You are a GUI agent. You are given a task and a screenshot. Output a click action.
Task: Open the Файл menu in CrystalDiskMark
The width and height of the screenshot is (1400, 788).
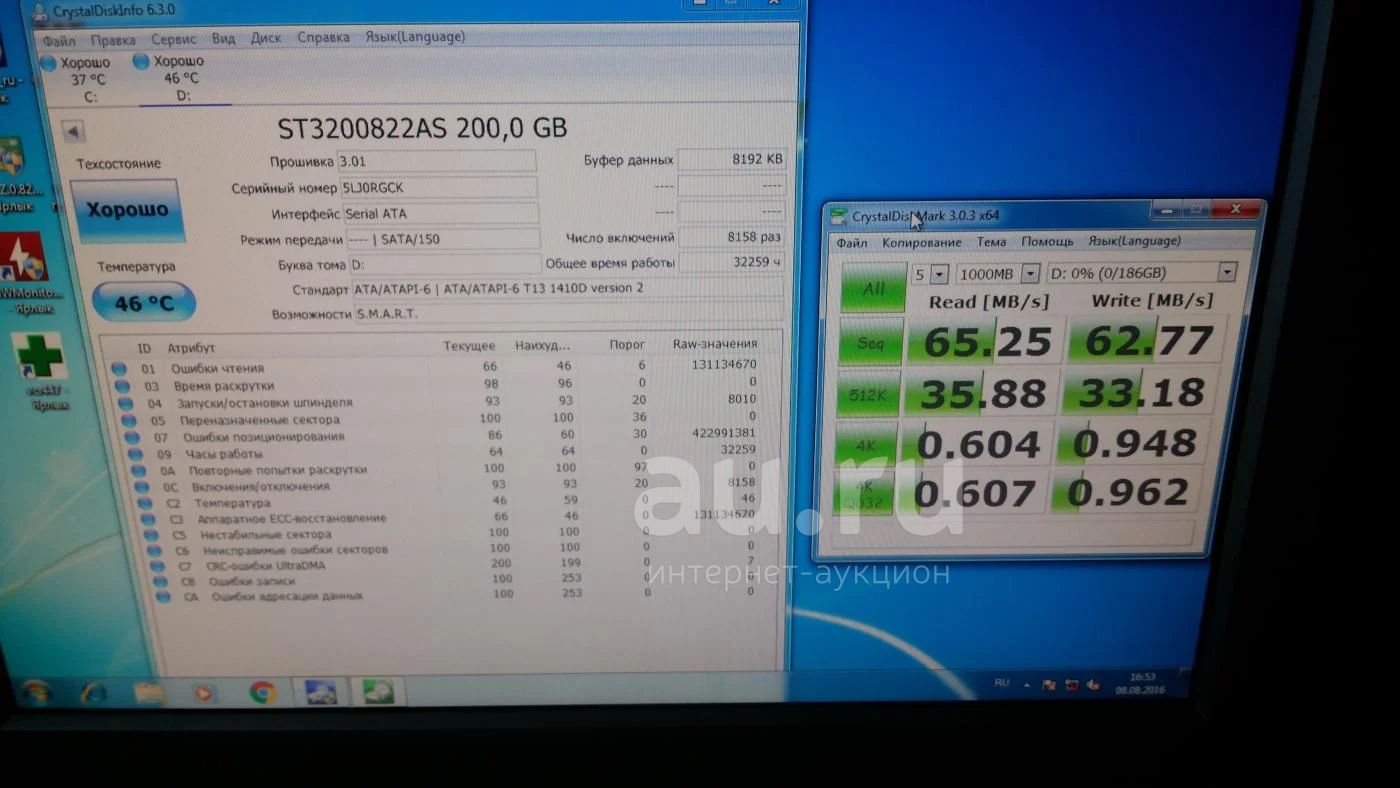(x=851, y=242)
